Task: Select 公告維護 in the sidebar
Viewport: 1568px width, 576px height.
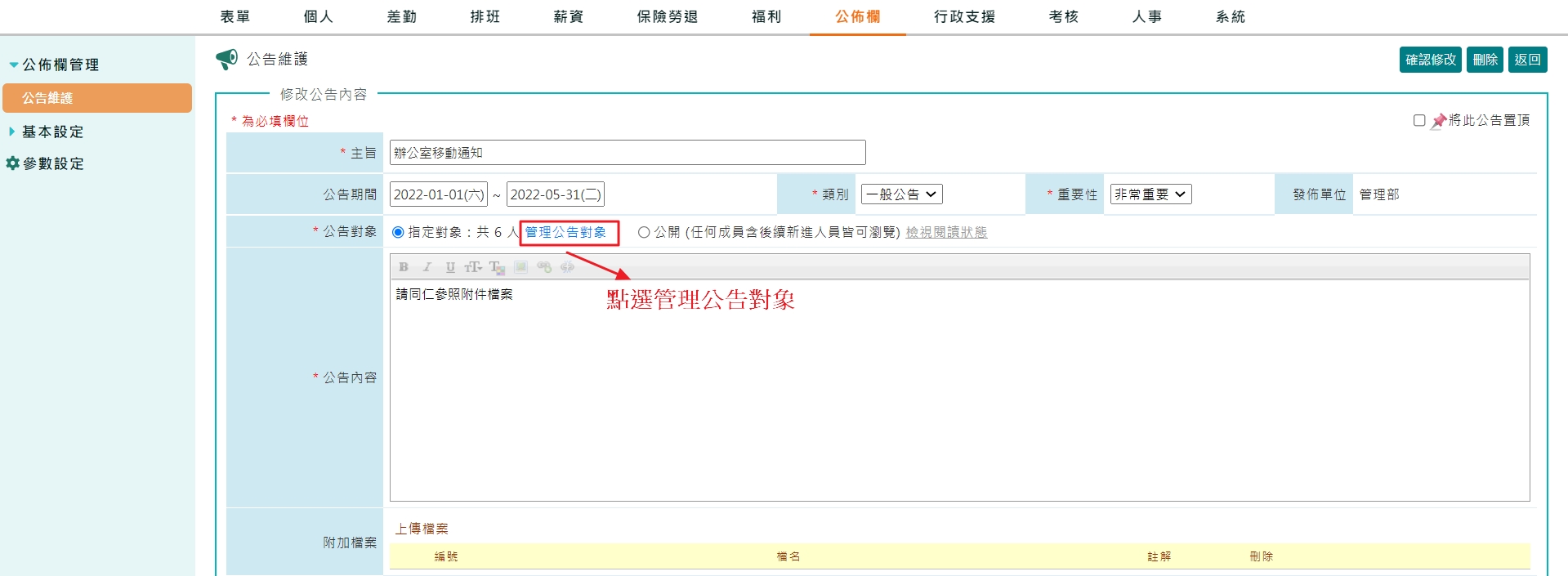Action: (x=97, y=98)
